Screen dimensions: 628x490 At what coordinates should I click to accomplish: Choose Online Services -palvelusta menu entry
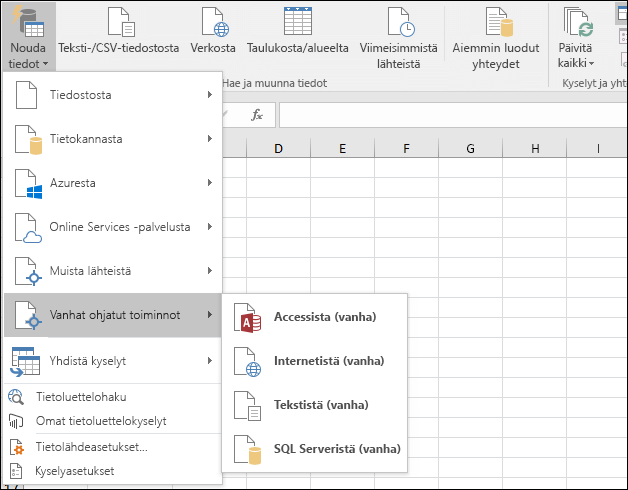coord(113,227)
